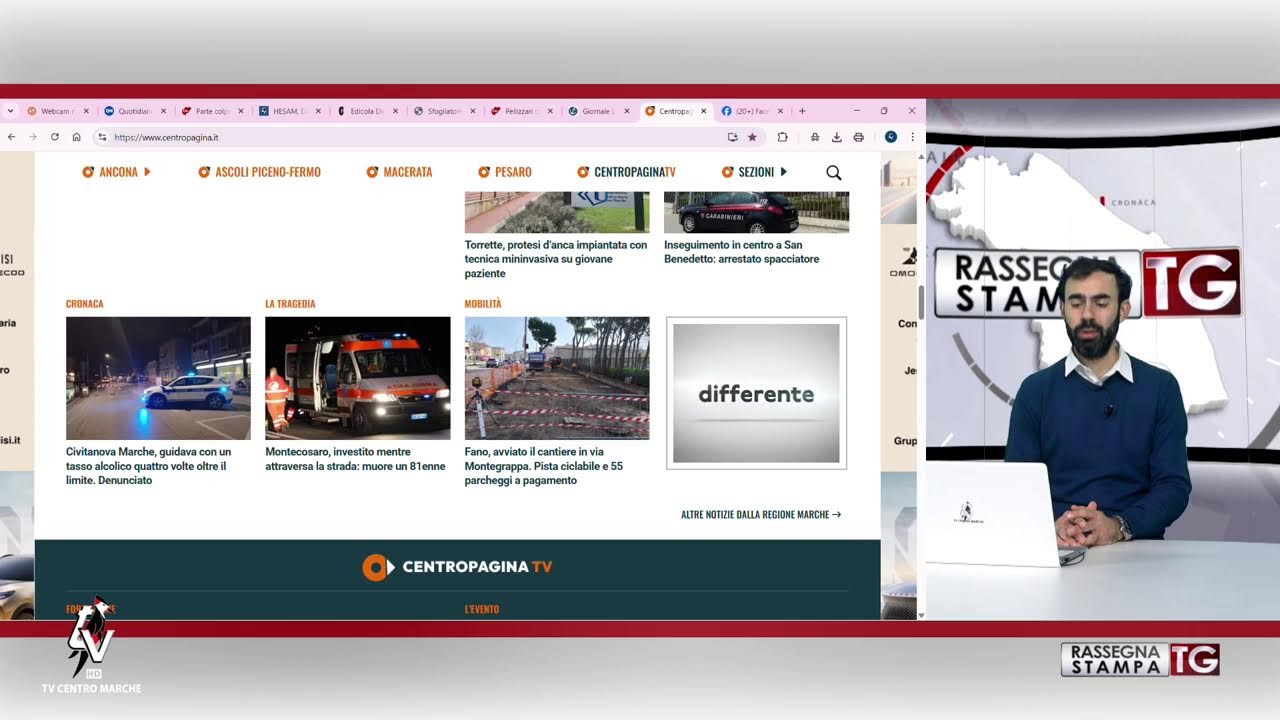Open the Civitanova Marche police car thumbnail
This screenshot has width=1280, height=720.
(158, 378)
